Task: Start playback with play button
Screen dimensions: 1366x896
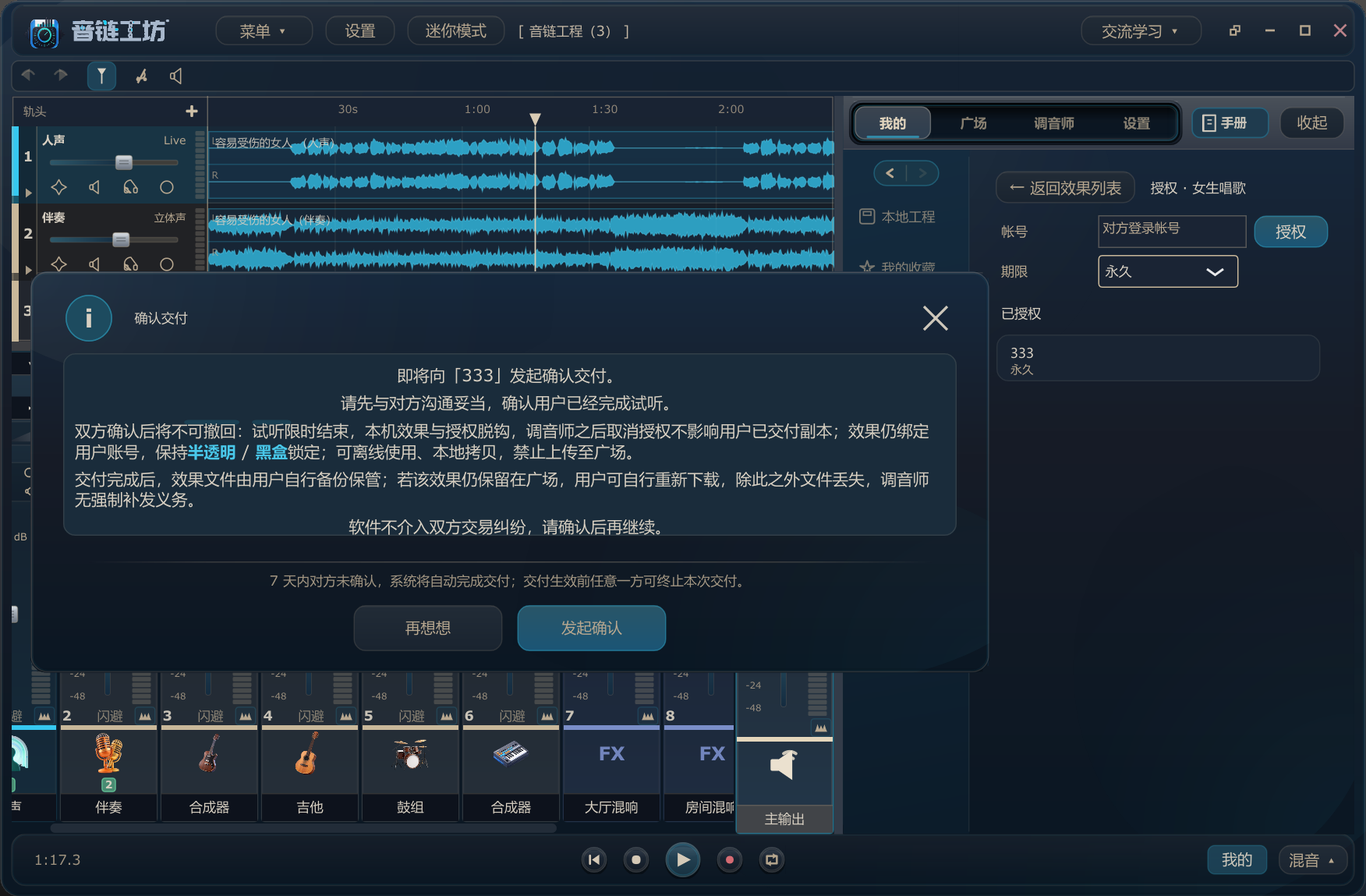Action: pos(683,859)
